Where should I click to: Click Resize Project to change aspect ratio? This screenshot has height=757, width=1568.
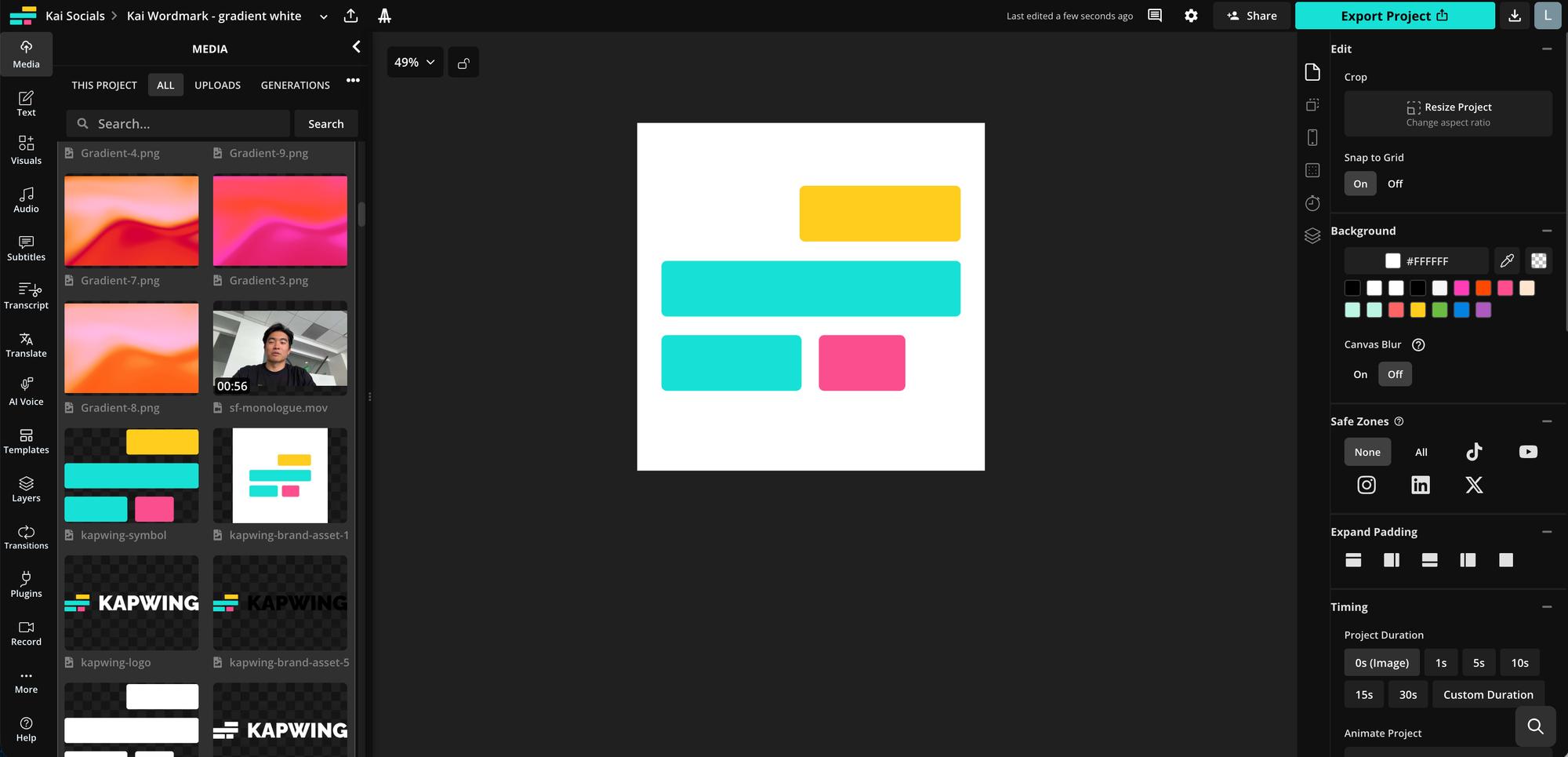pos(1448,114)
